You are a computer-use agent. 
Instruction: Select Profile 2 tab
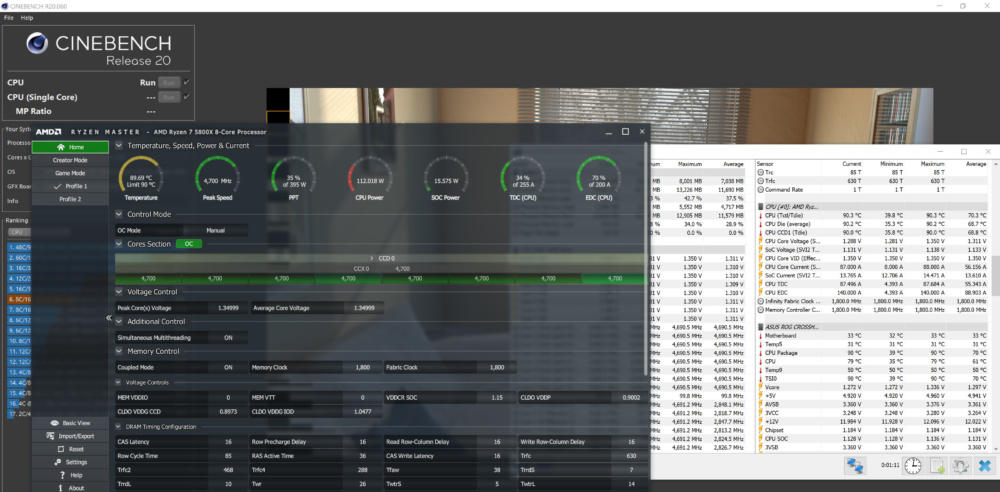[x=70, y=199]
